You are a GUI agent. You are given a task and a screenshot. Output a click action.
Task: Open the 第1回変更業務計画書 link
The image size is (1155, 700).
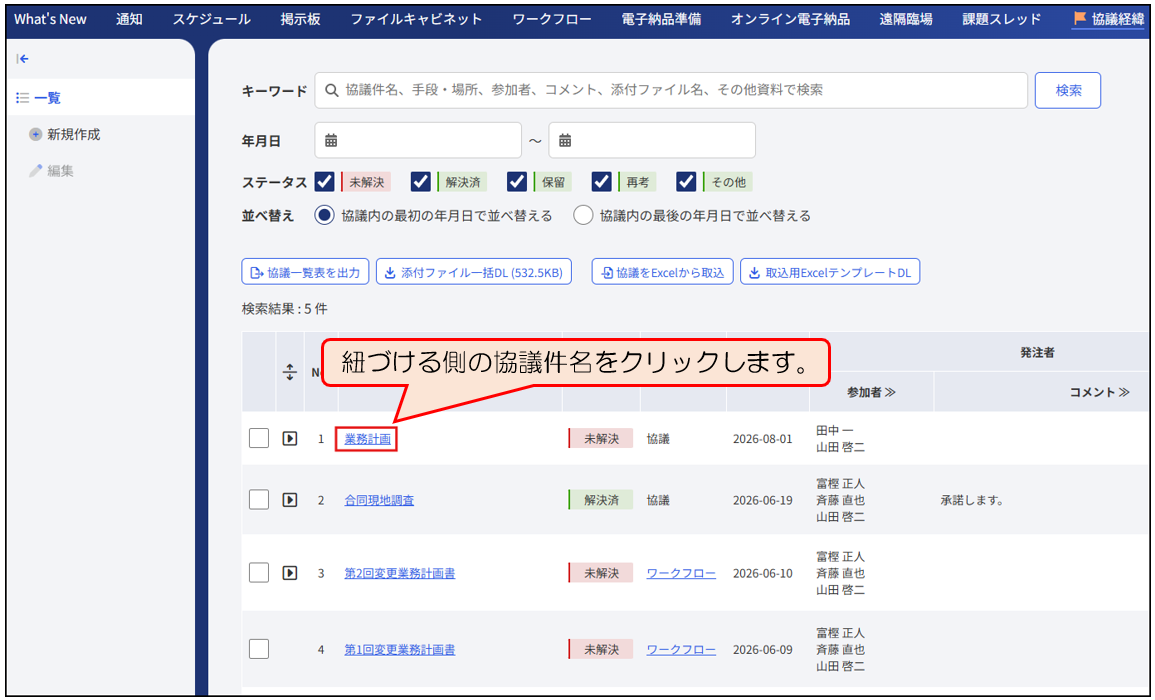point(400,649)
